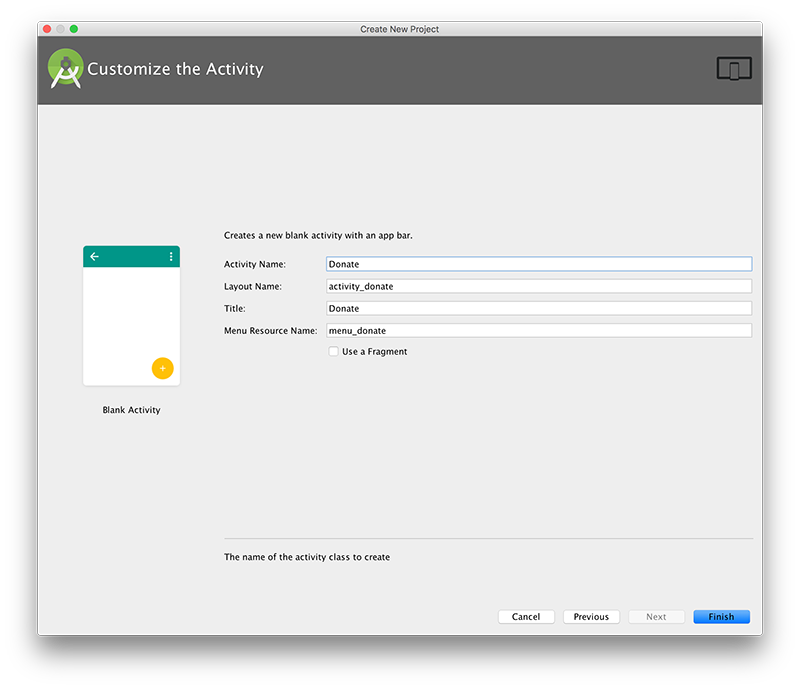Click the Menu Resource Name field
This screenshot has width=800, height=689.
pyautogui.click(x=538, y=330)
